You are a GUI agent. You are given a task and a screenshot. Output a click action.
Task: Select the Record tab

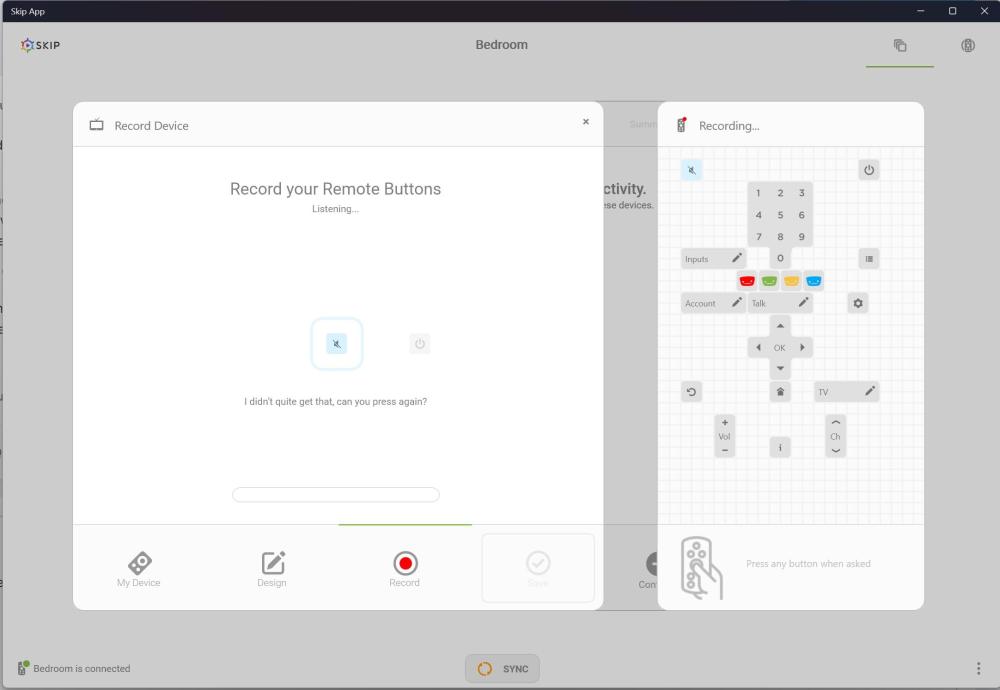pos(405,569)
